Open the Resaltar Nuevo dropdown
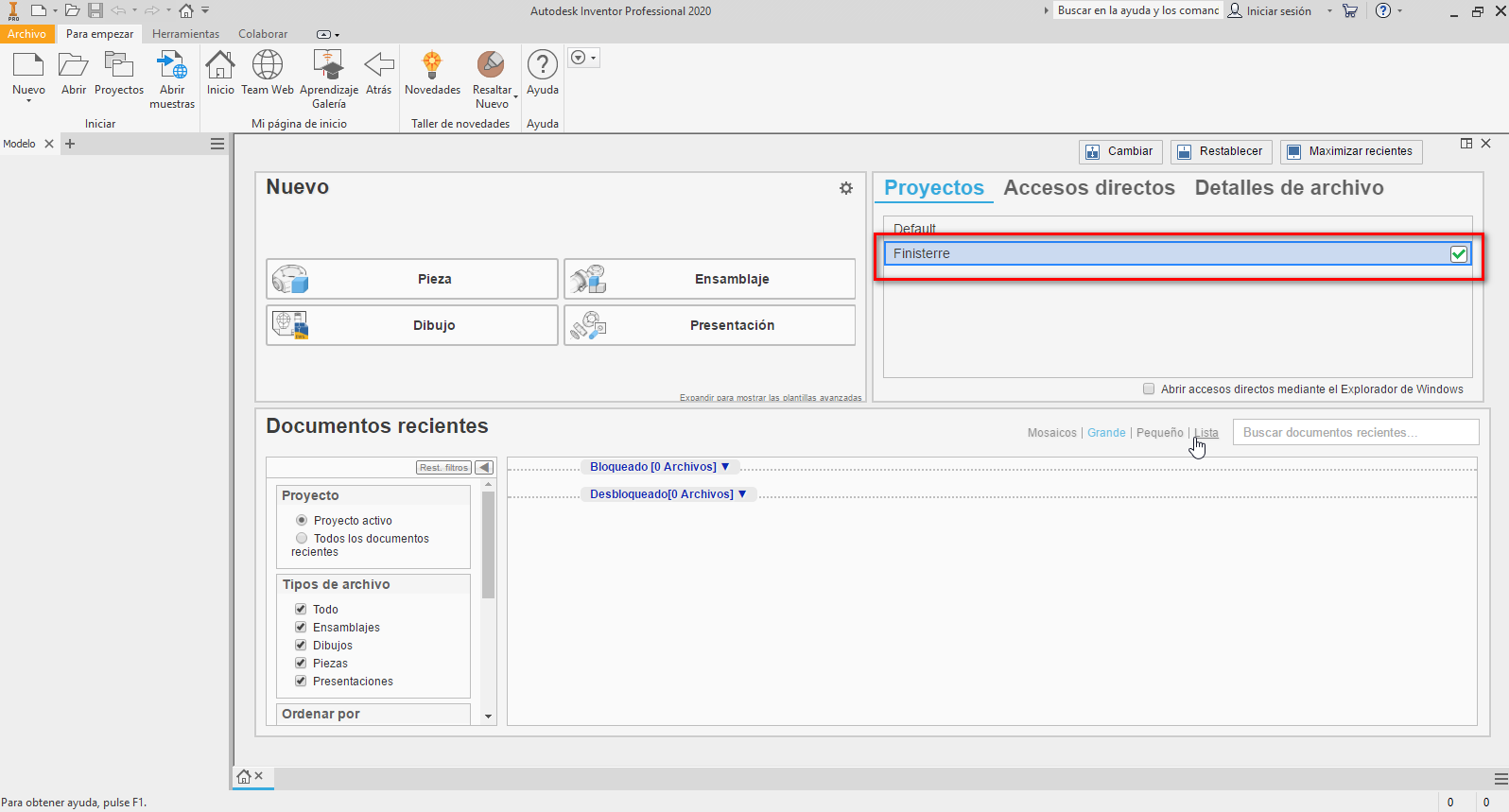The width and height of the screenshot is (1509, 812). (x=515, y=96)
